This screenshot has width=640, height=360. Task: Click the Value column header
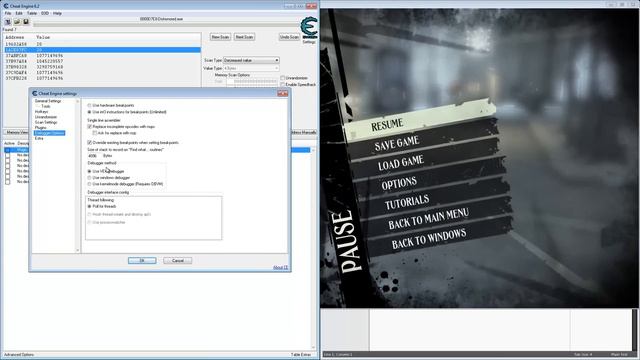pos(43,37)
